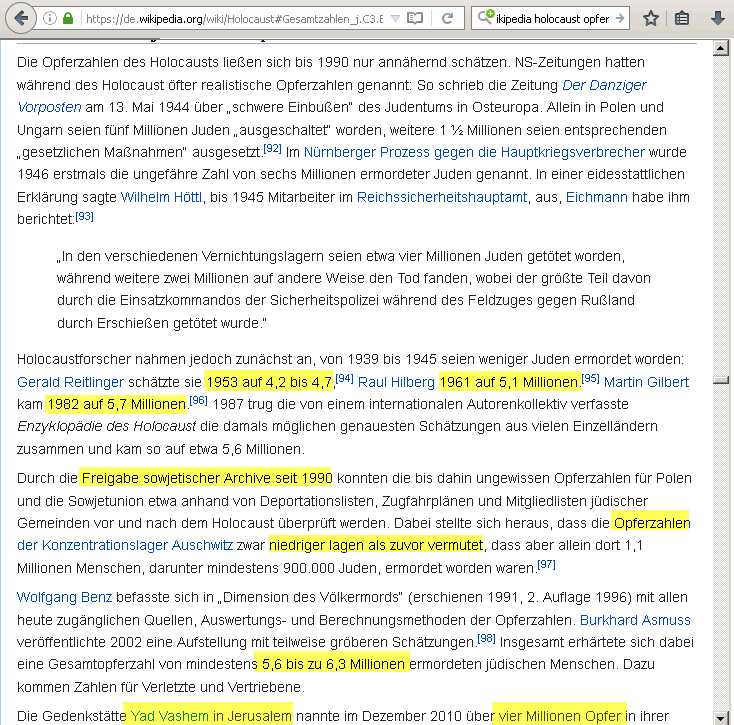
Task: Follow the Raul Hilberg link
Action: 396,382
